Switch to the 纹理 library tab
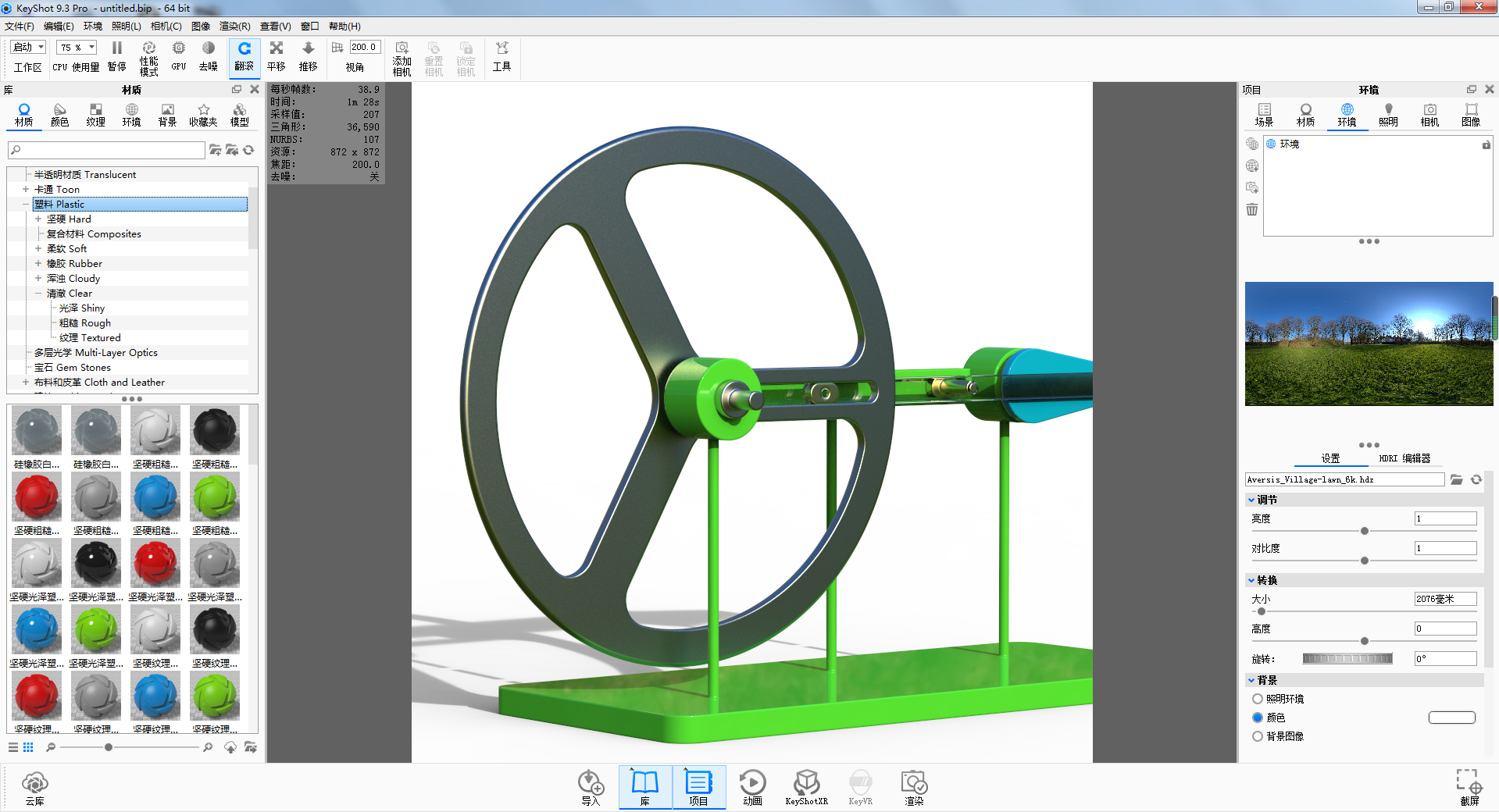Image resolution: width=1499 pixels, height=812 pixels. point(95,114)
